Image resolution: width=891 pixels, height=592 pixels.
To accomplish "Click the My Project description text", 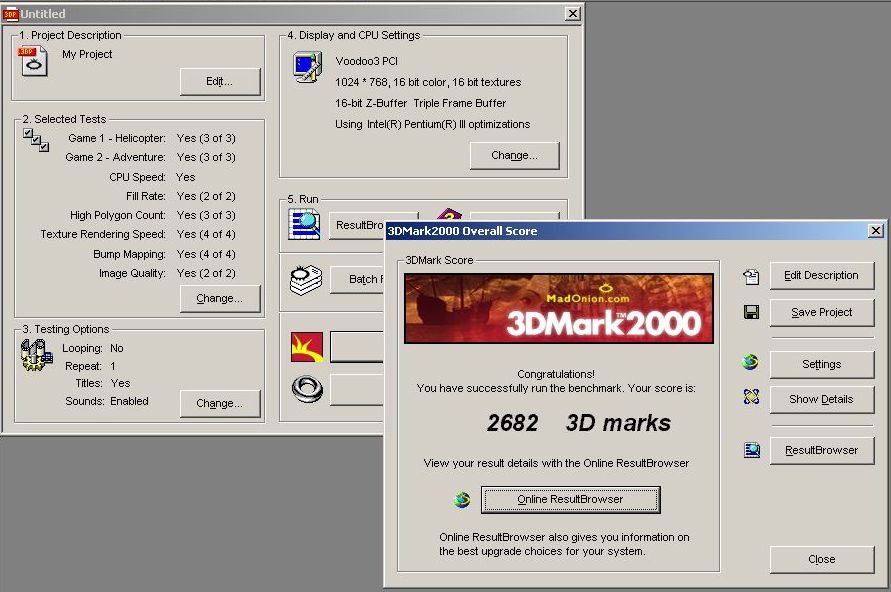I will (x=87, y=55).
